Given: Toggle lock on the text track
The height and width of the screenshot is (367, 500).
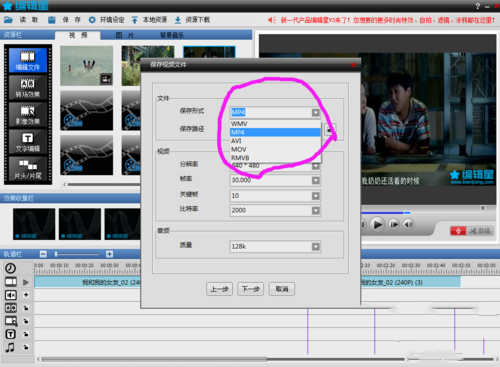Looking at the screenshot, I should point(26,334).
